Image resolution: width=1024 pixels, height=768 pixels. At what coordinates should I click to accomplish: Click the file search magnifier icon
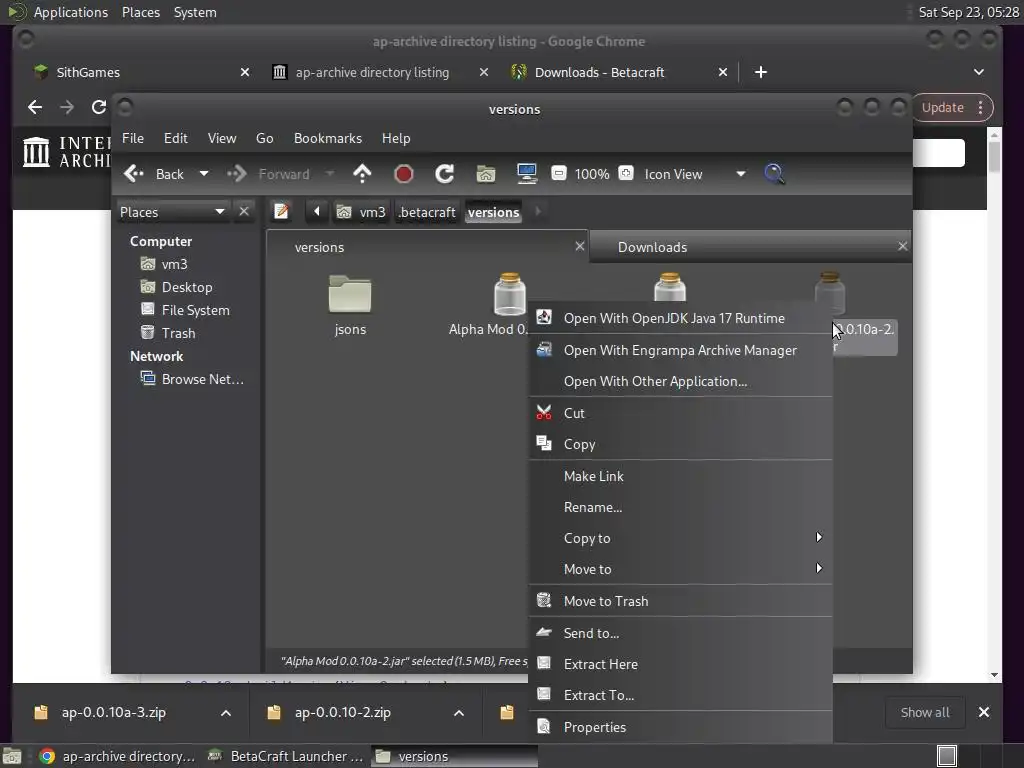pos(774,174)
